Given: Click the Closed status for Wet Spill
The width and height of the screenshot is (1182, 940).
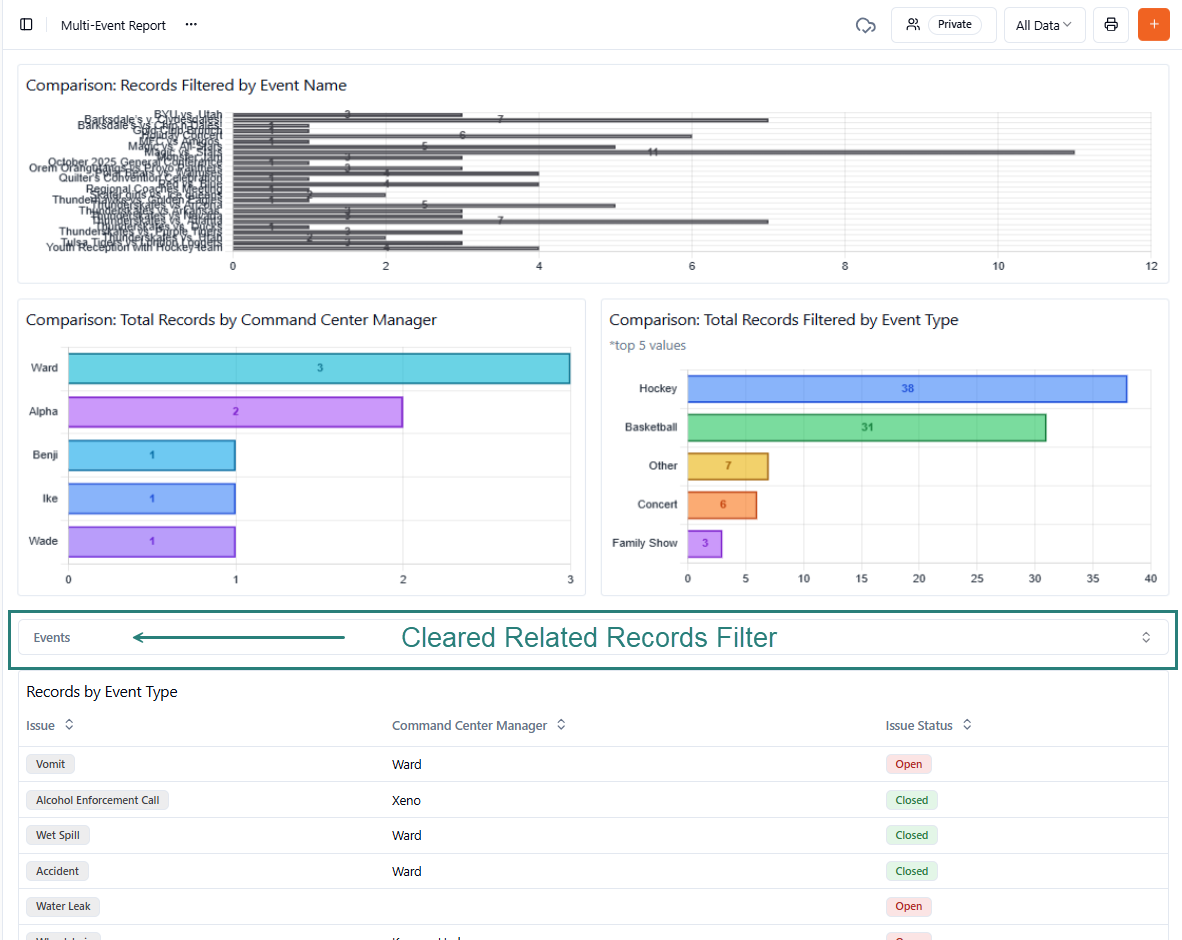Looking at the screenshot, I should [911, 835].
